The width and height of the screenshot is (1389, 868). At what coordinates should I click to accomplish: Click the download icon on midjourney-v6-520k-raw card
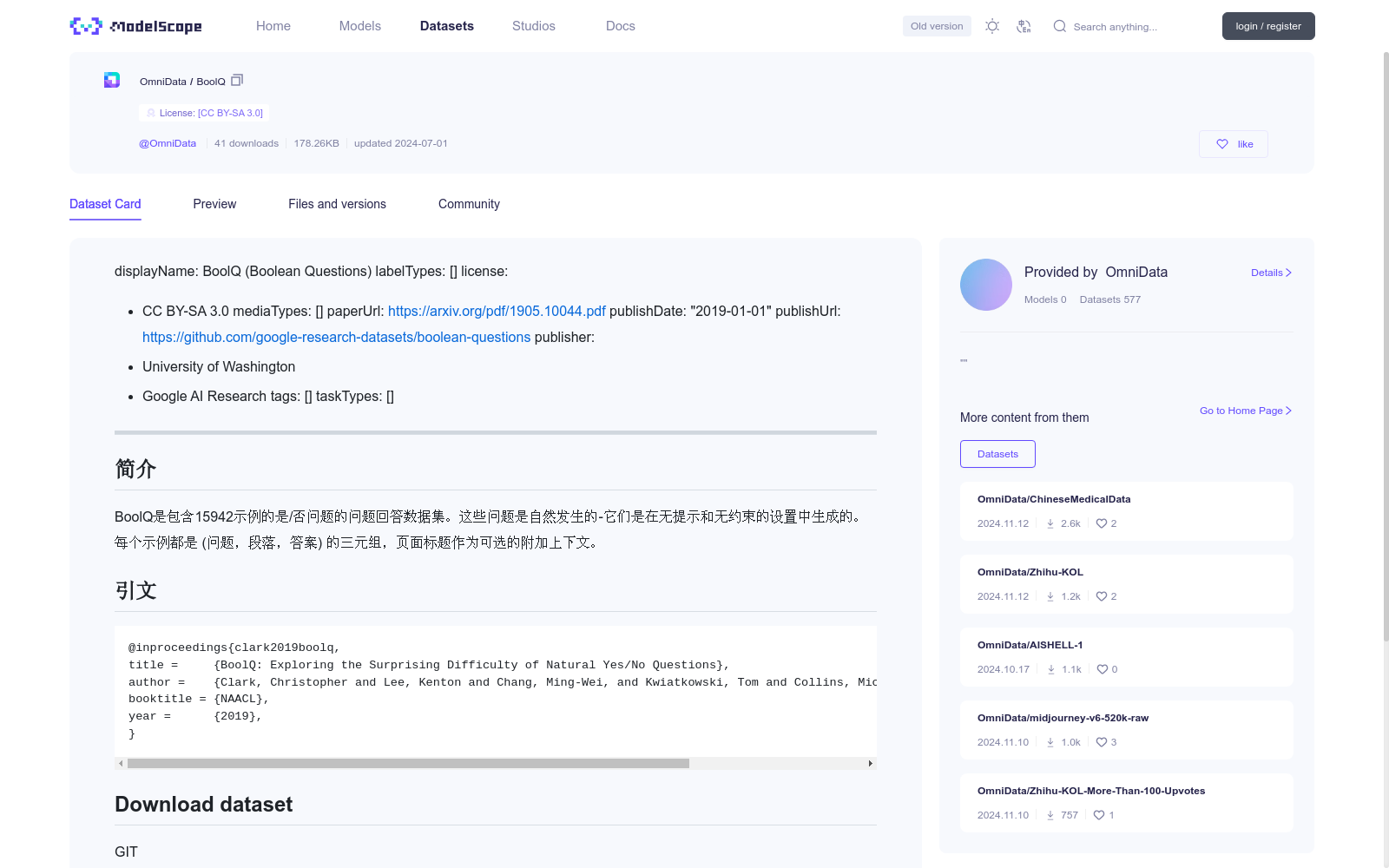[1050, 742]
